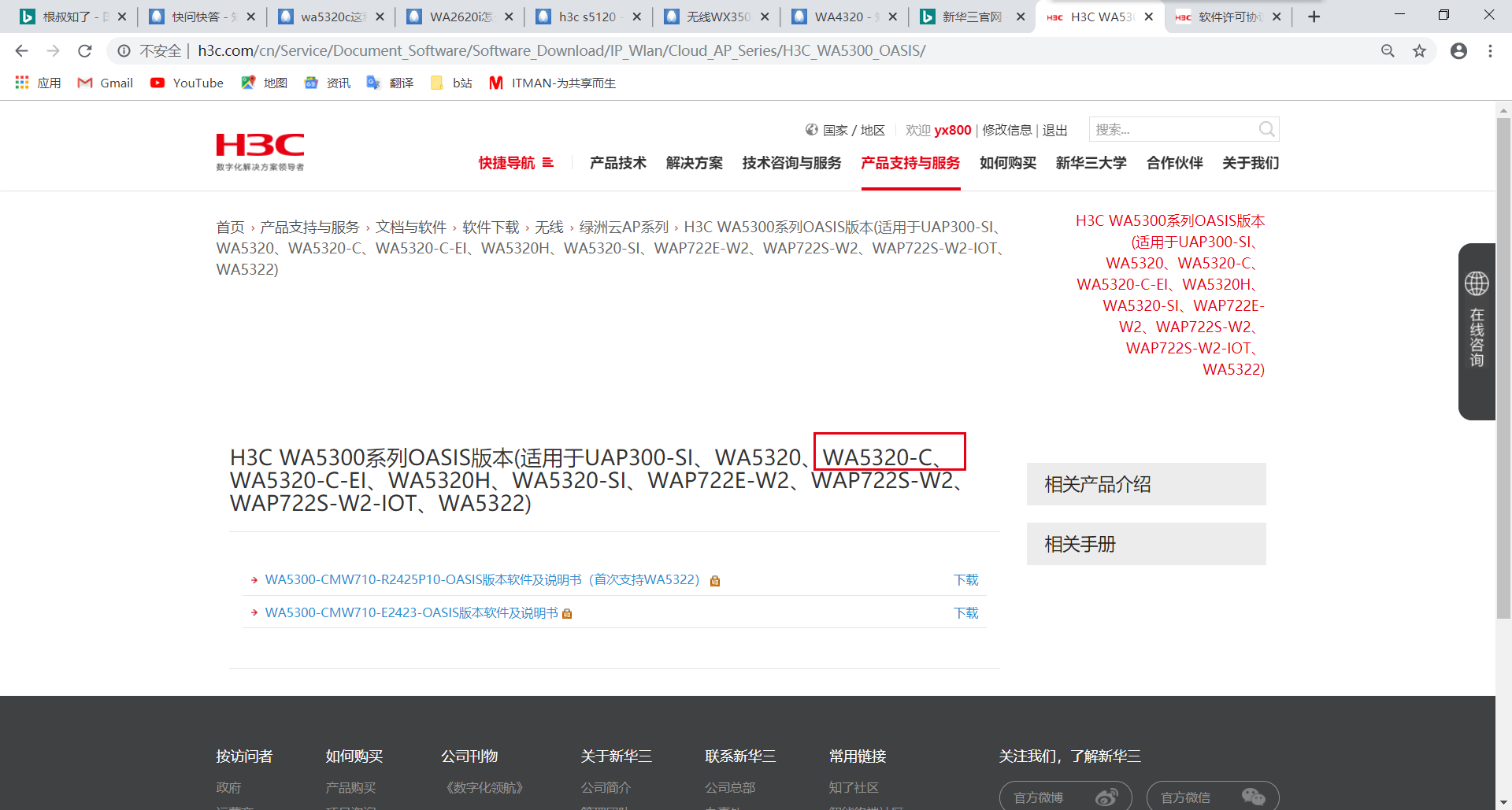The width and height of the screenshot is (1512, 810).
Task: Open the b站 bookmark folder
Action: tap(451, 83)
